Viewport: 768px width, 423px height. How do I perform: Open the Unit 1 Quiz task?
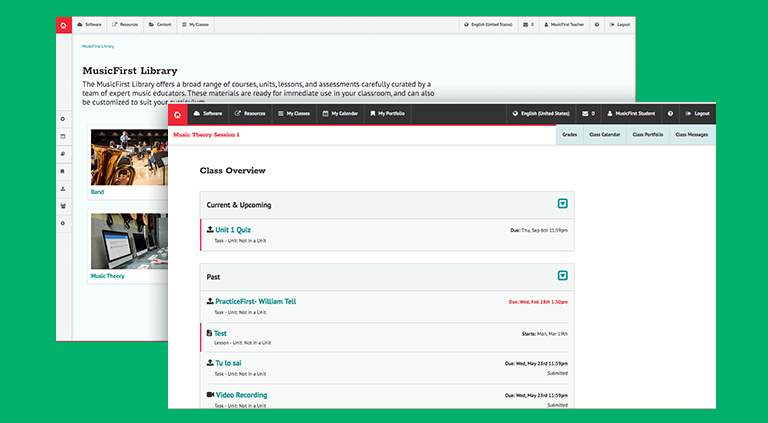click(233, 230)
